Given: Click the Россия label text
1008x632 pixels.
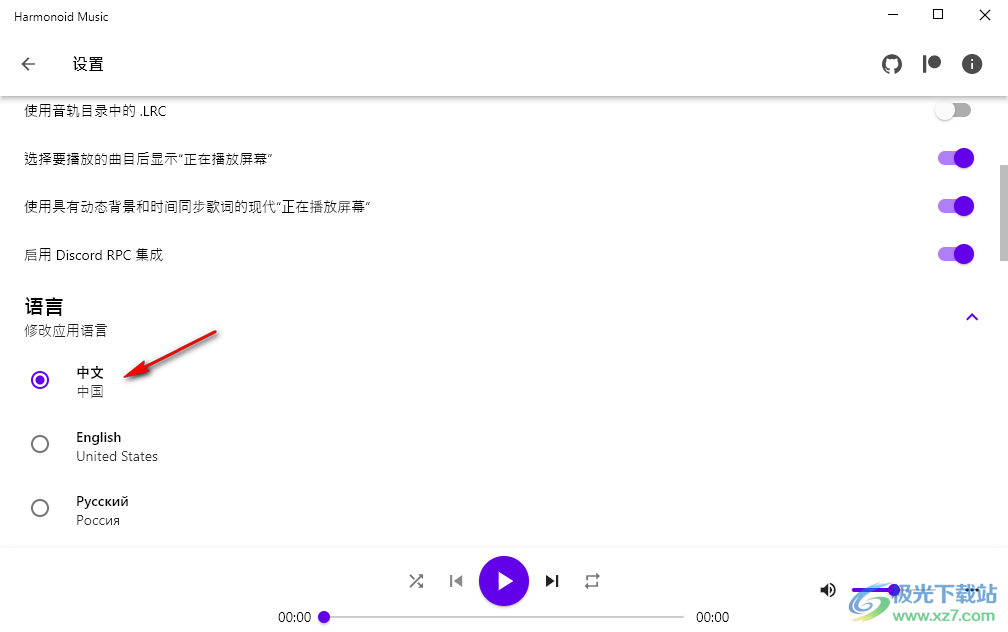Looking at the screenshot, I should 98,520.
